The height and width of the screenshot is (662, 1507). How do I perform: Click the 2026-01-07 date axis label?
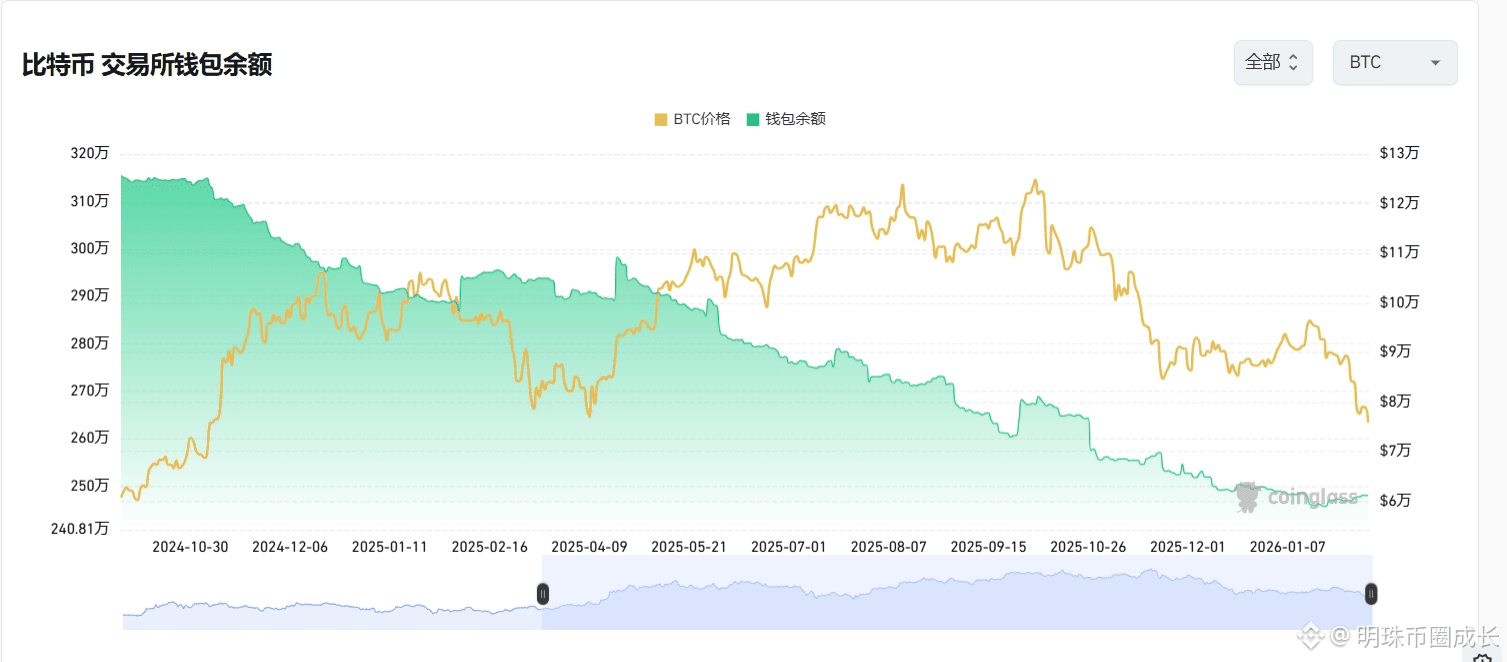point(1288,547)
